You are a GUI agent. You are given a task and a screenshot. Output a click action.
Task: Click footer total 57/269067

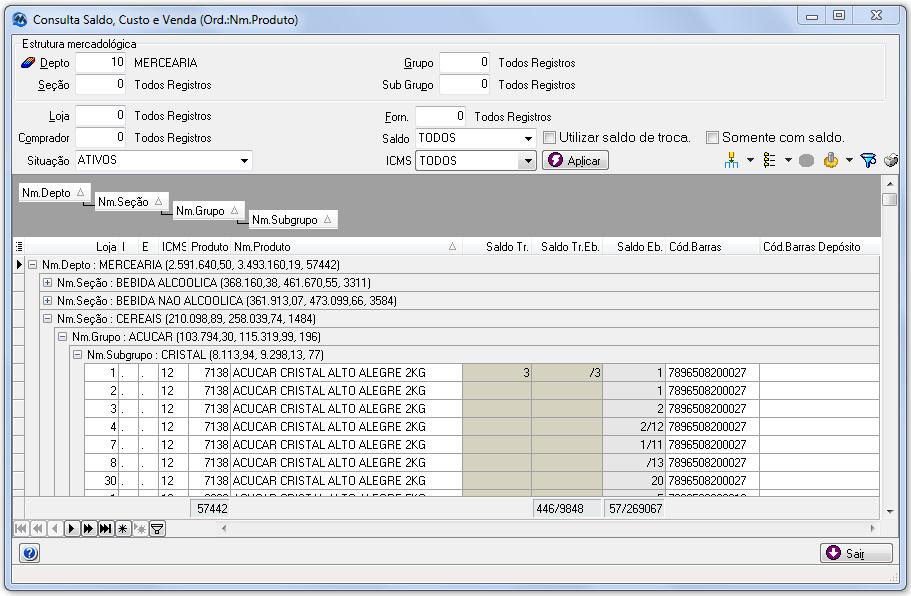tap(635, 509)
